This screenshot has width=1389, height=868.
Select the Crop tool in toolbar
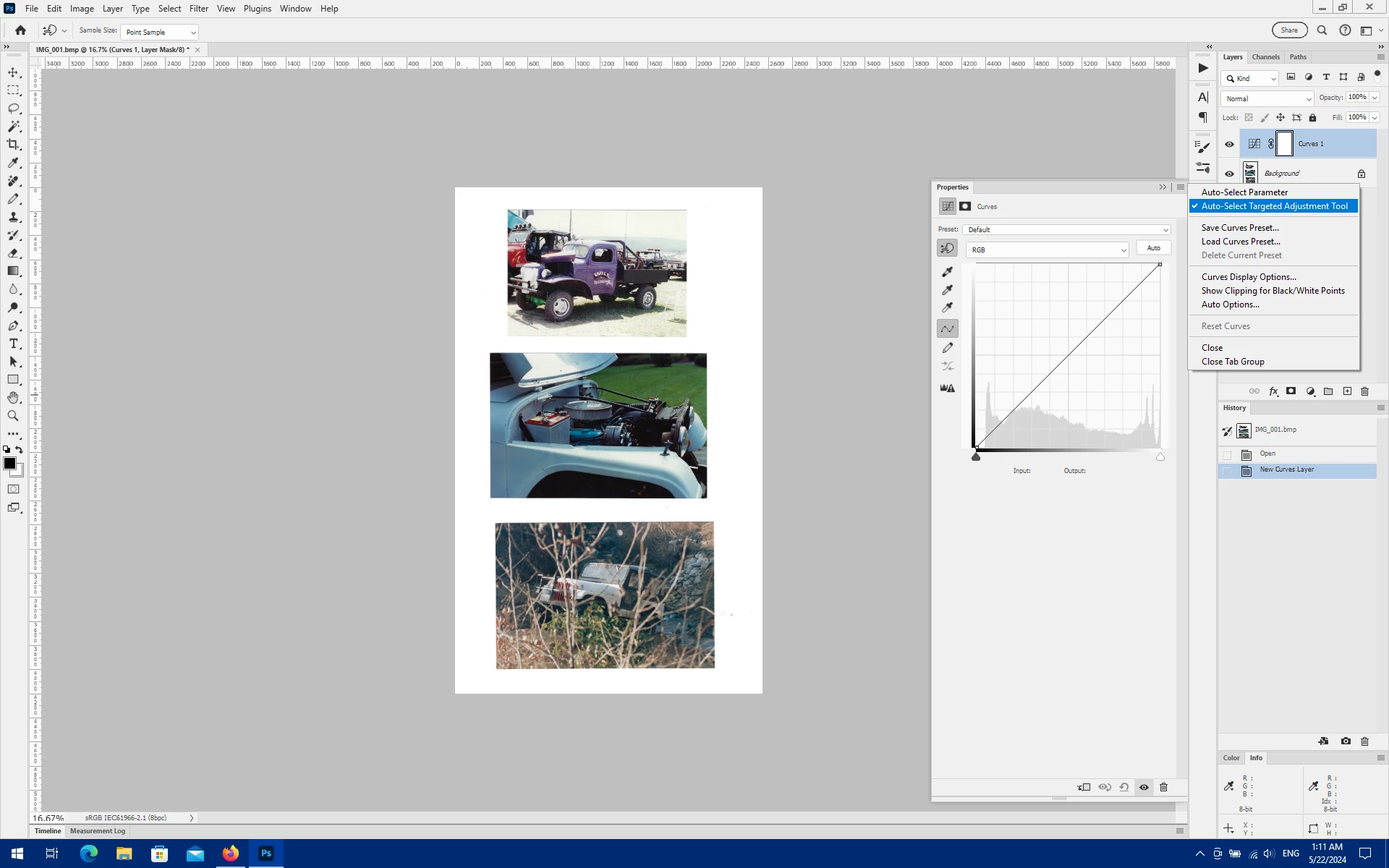click(x=13, y=145)
